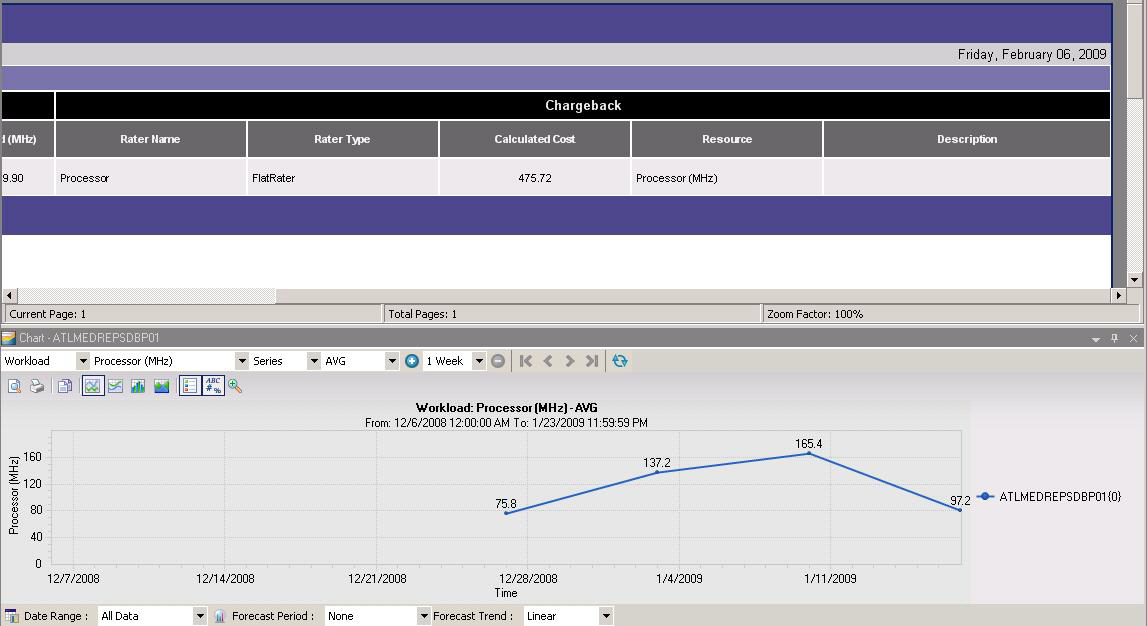Click the 1/11/2009 time axis label
This screenshot has height=626, width=1147.
point(830,578)
